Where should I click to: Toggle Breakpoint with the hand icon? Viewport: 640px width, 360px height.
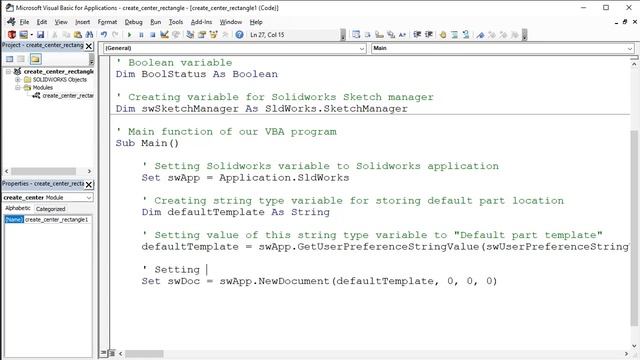(443, 35)
